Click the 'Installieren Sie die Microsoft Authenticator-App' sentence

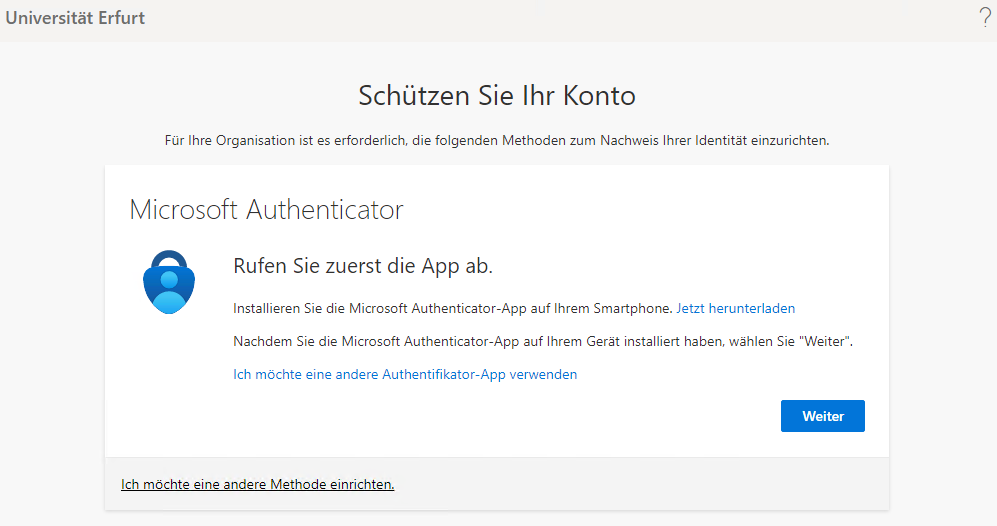pos(452,308)
